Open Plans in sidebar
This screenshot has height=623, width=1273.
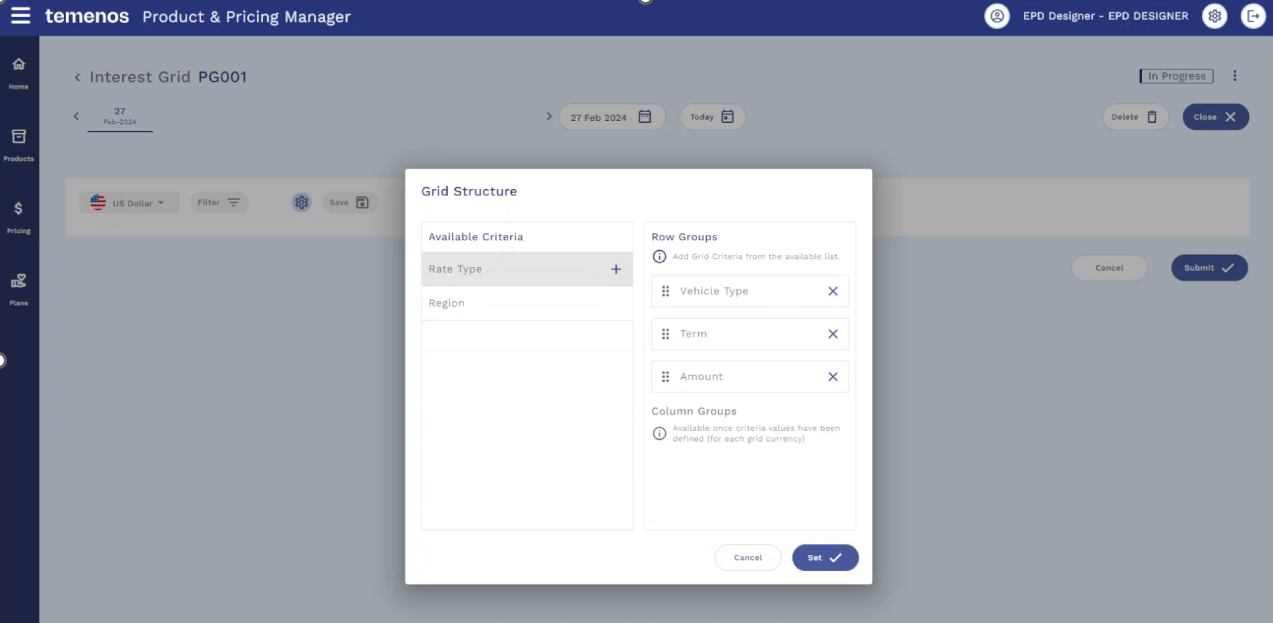[x=18, y=288]
